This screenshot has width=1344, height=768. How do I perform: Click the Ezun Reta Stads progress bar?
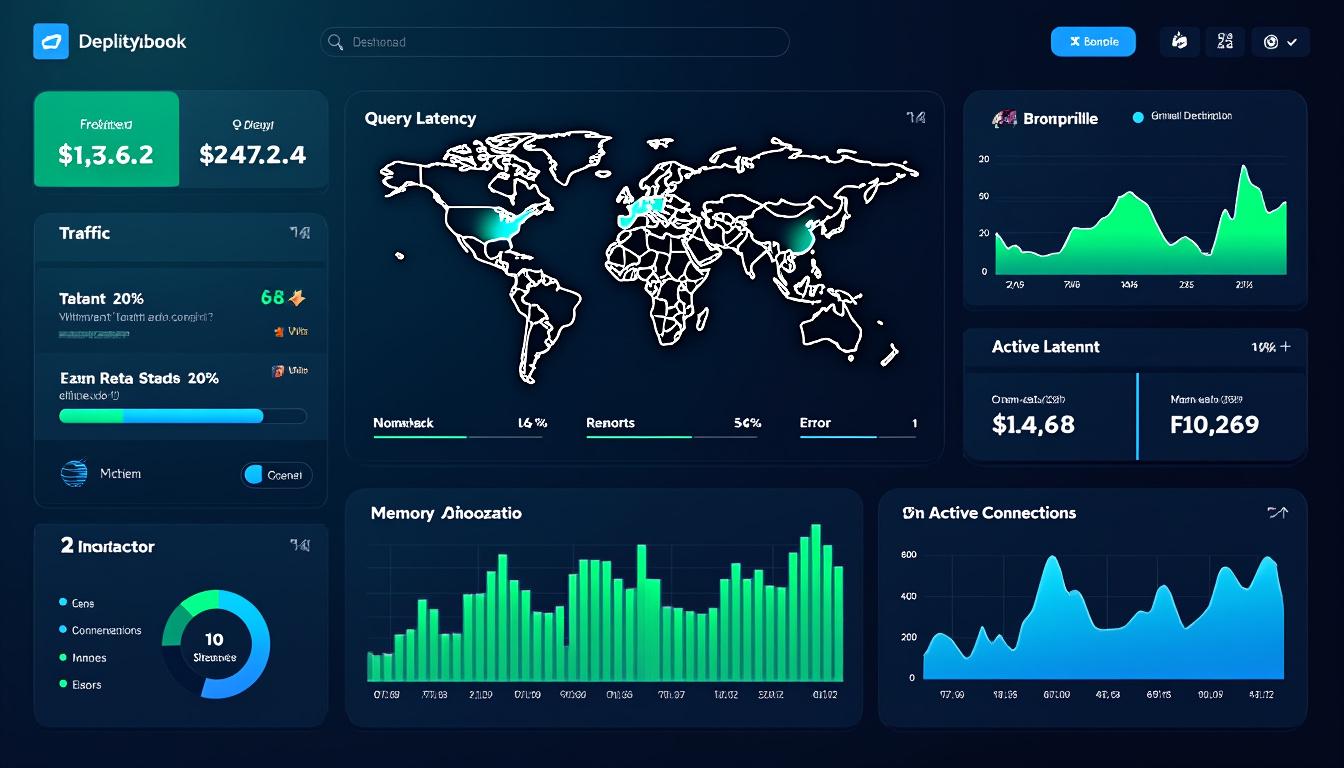[x=182, y=415]
